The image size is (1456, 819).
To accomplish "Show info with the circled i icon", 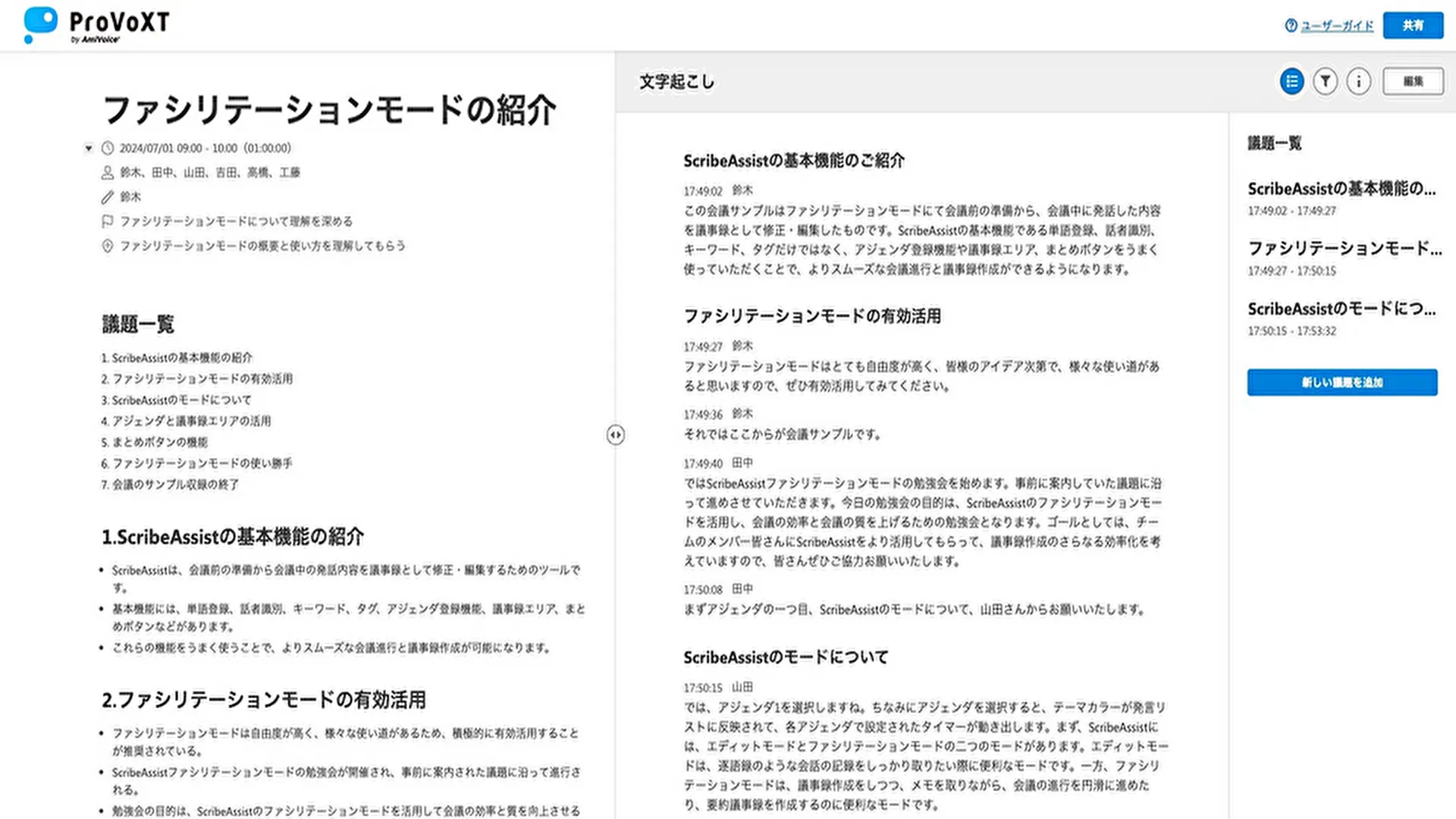I will [x=1358, y=81].
